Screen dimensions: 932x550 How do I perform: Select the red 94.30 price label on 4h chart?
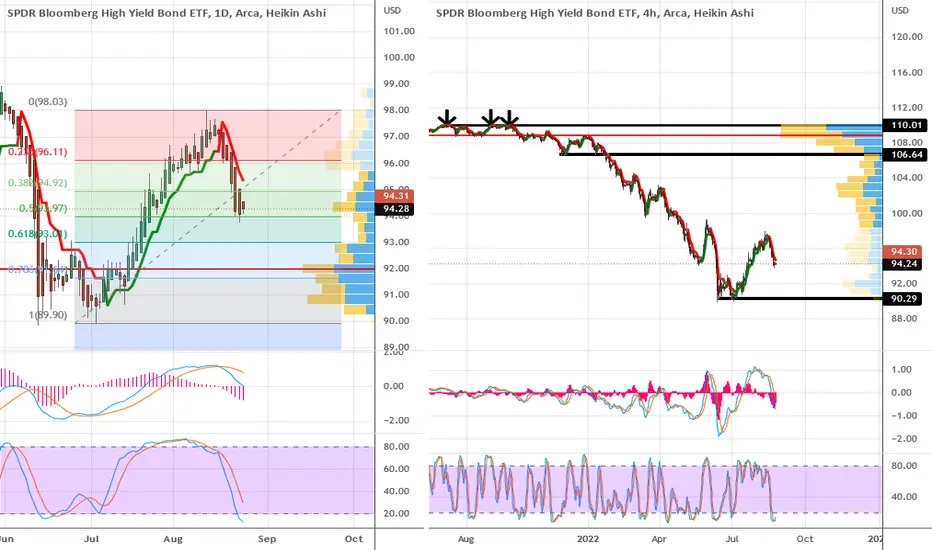(903, 252)
